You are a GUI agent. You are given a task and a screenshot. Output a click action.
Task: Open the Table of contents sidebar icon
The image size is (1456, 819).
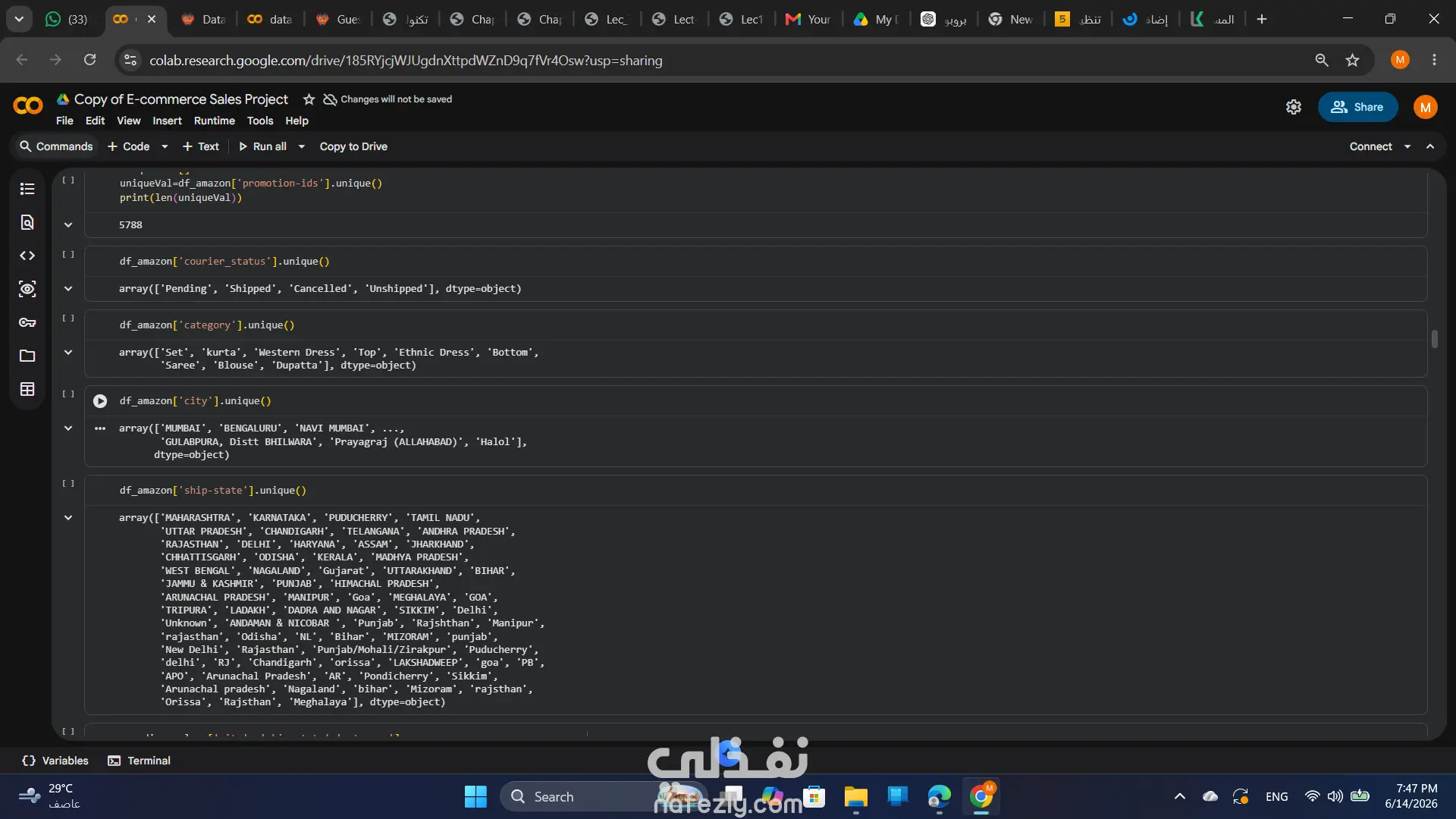(x=27, y=189)
